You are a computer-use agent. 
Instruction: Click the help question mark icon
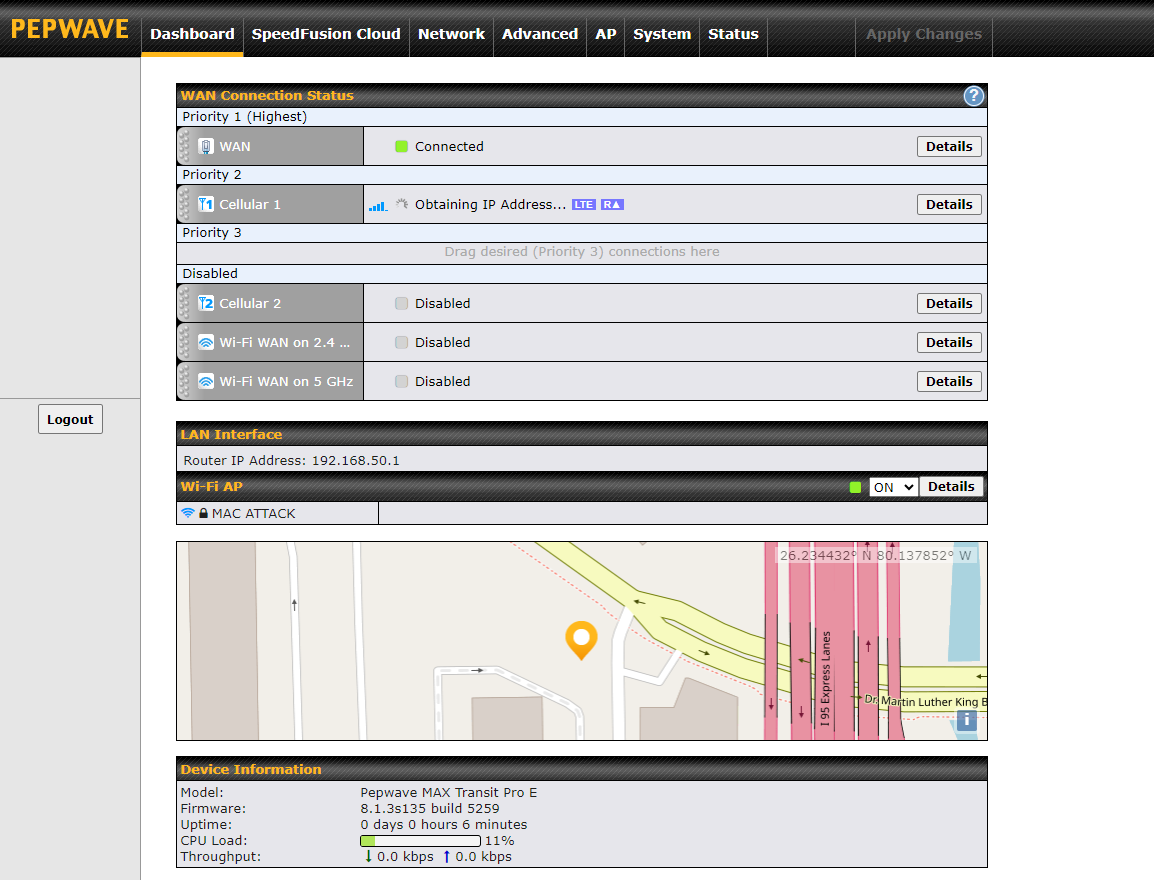coord(973,96)
